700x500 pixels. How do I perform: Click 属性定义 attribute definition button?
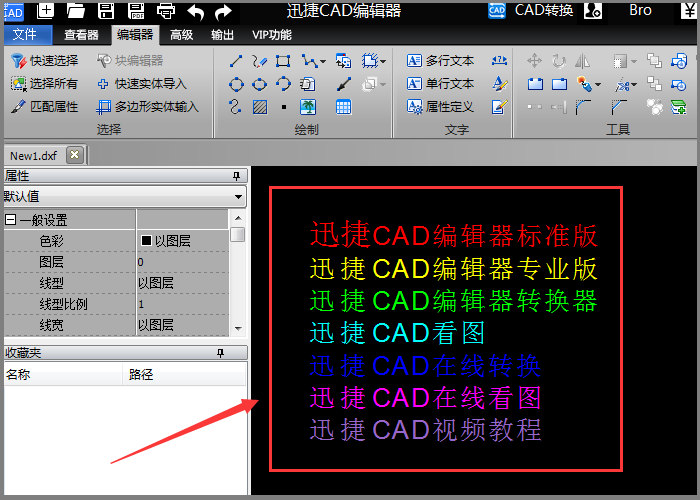click(441, 107)
